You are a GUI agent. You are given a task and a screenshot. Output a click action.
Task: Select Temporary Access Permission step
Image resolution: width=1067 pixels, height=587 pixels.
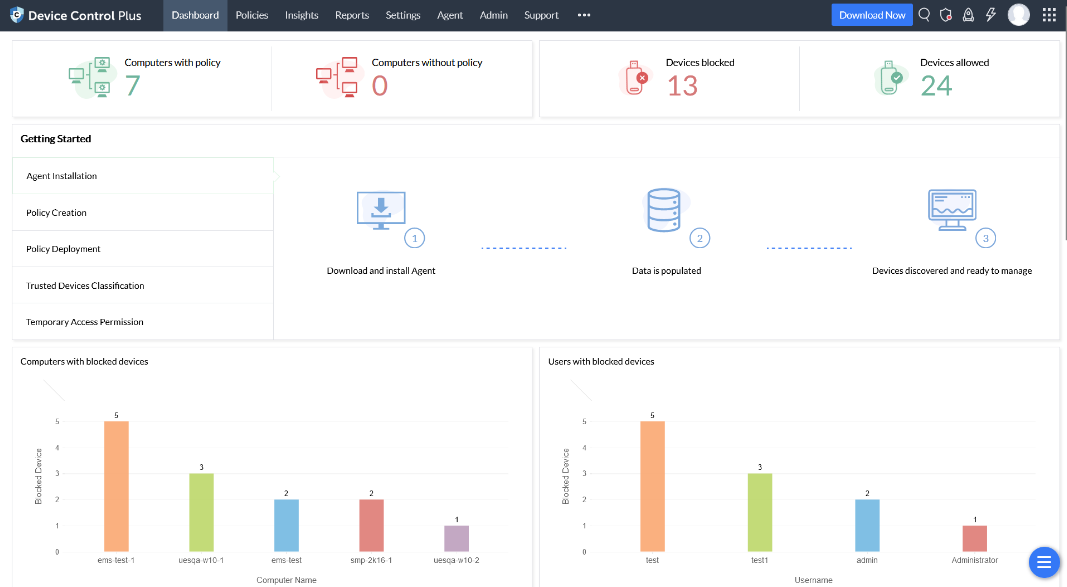click(x=143, y=322)
